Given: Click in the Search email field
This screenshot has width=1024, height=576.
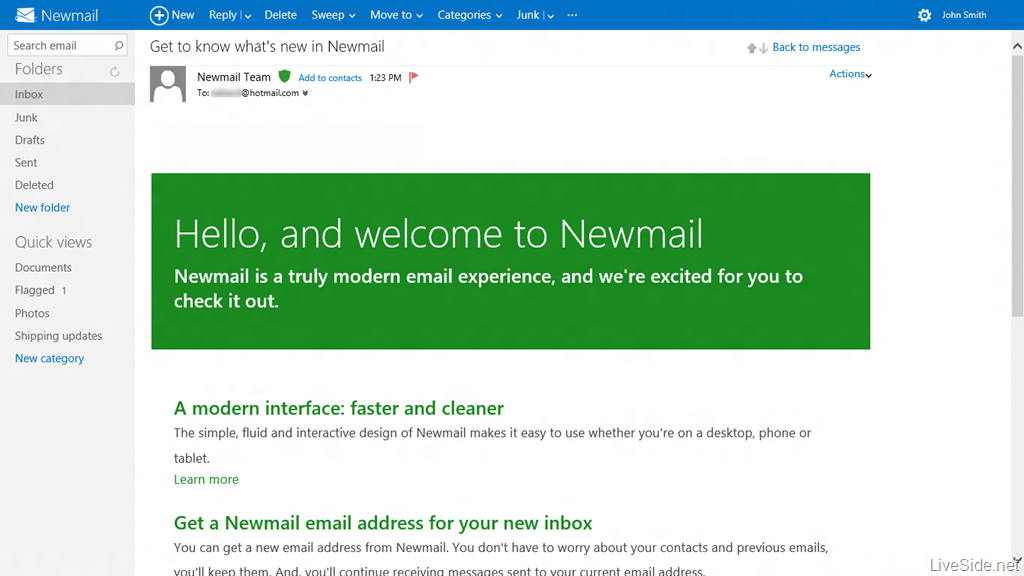Looking at the screenshot, I should (x=58, y=46).
